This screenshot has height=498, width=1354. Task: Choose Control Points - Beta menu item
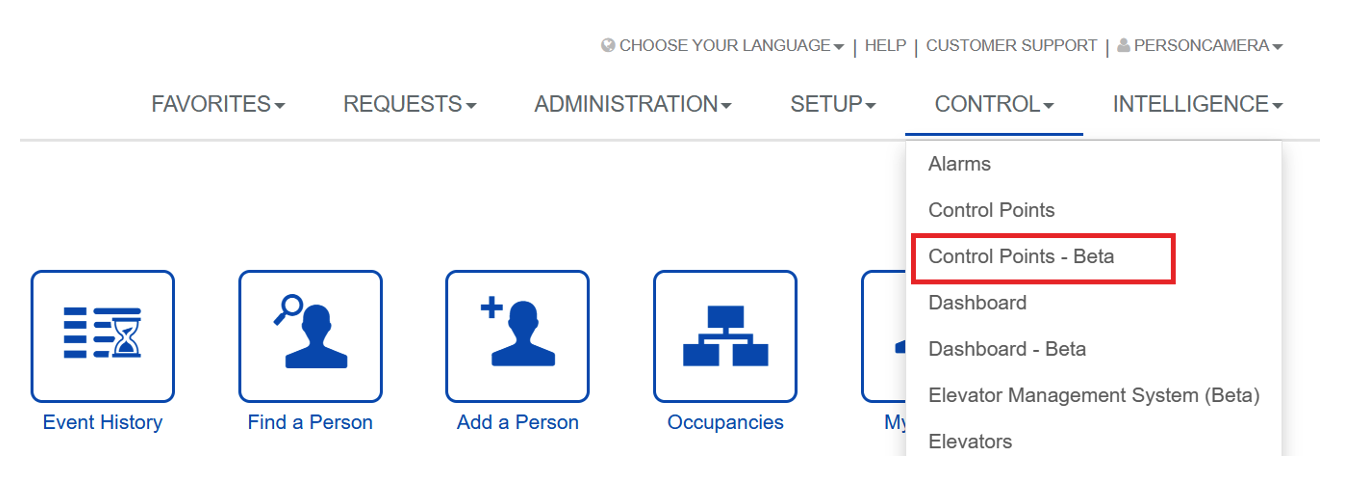pos(1021,257)
